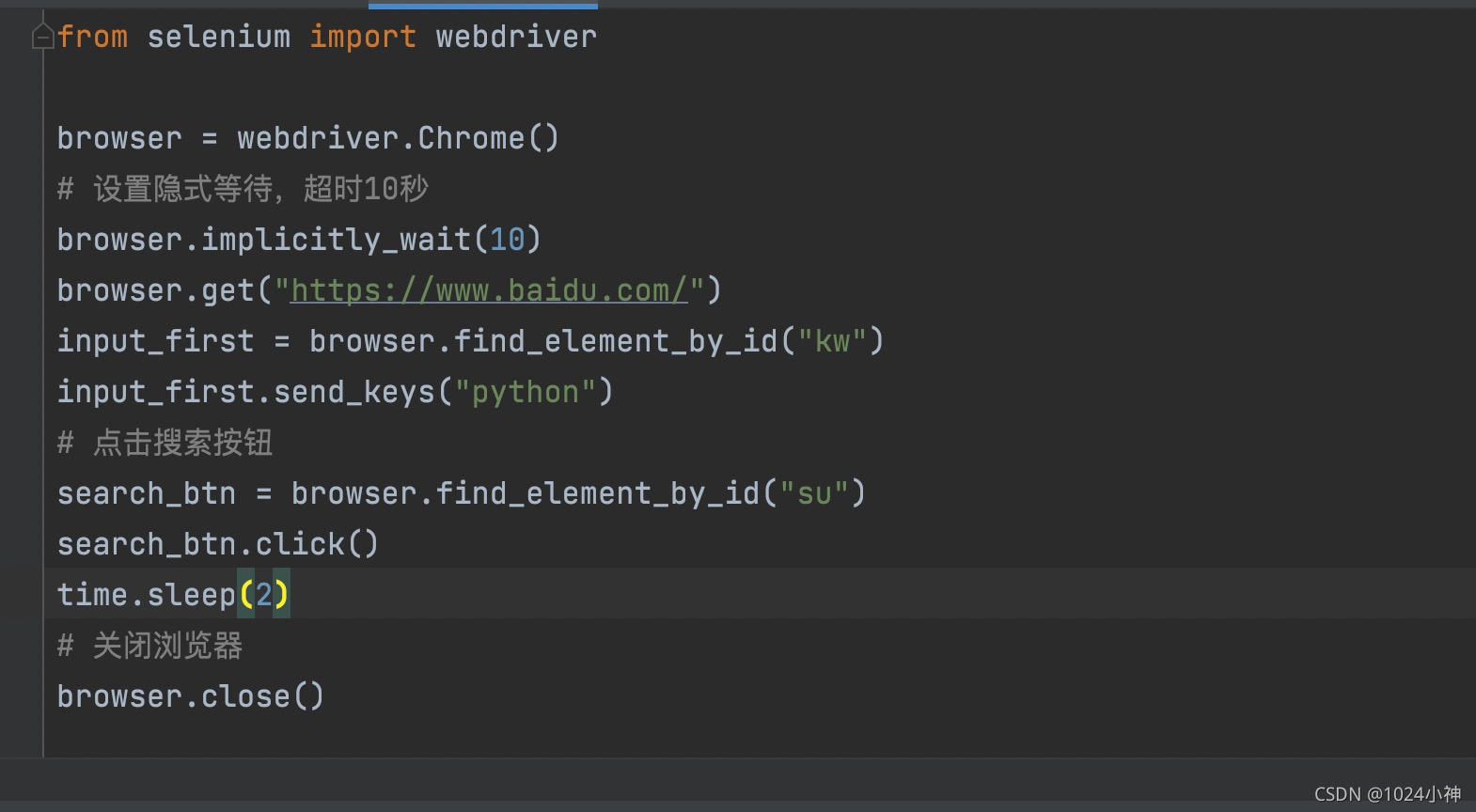Click 'send_keys' method name
This screenshot has height=812, width=1476.
(353, 392)
